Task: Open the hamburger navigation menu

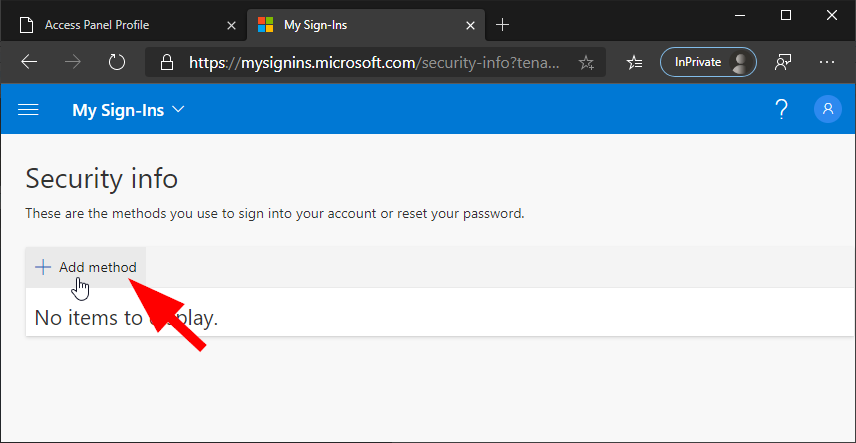Action: point(28,110)
